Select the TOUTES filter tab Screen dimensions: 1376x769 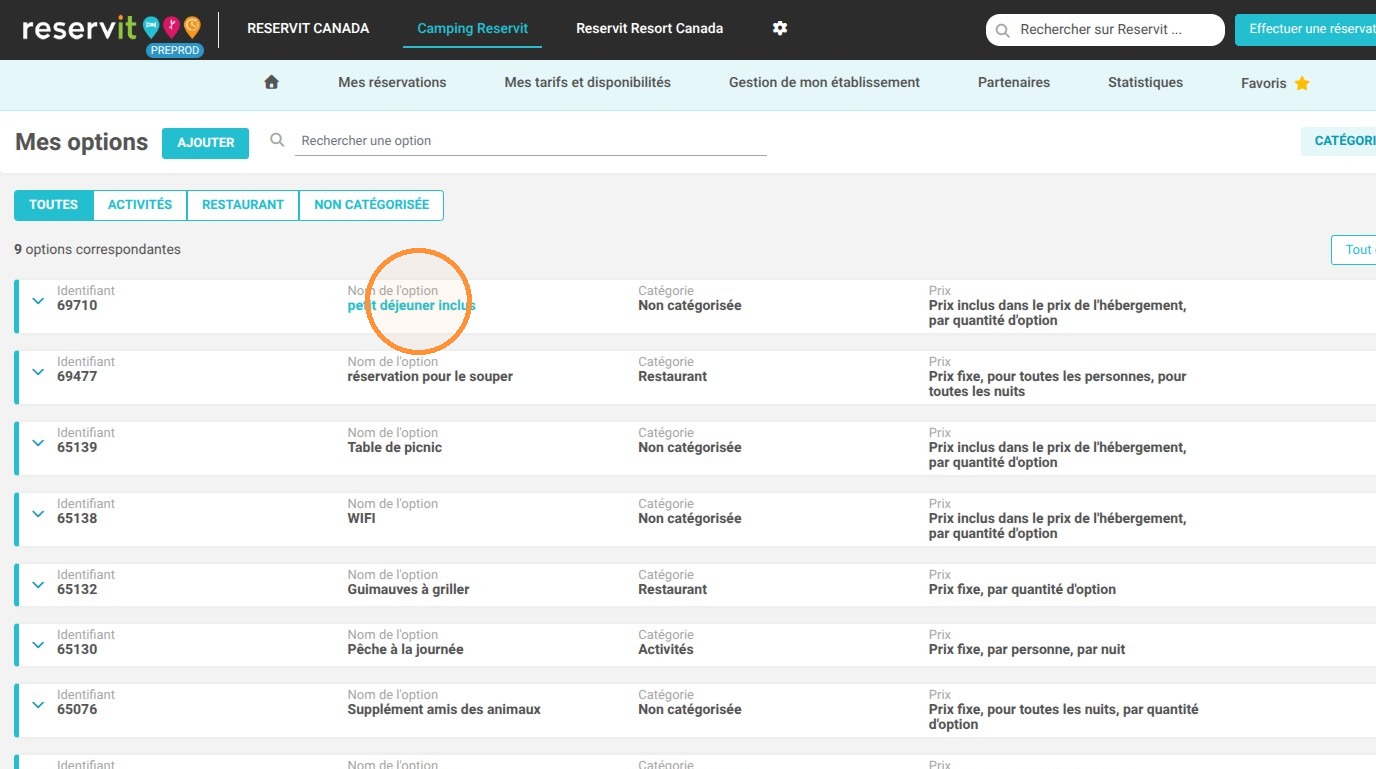[54, 205]
